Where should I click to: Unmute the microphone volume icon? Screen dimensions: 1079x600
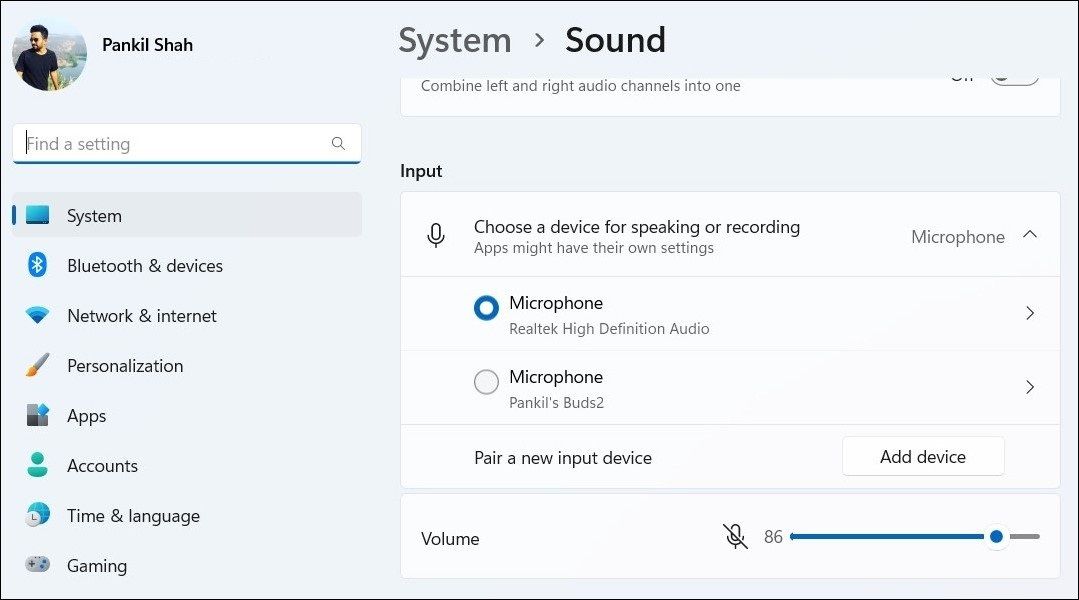point(735,537)
